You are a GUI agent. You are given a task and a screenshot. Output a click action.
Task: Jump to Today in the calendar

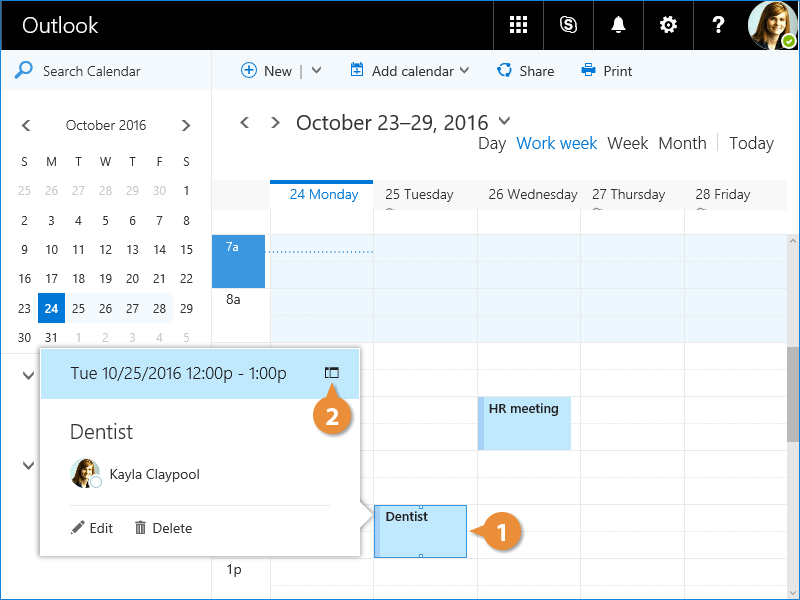coord(751,143)
